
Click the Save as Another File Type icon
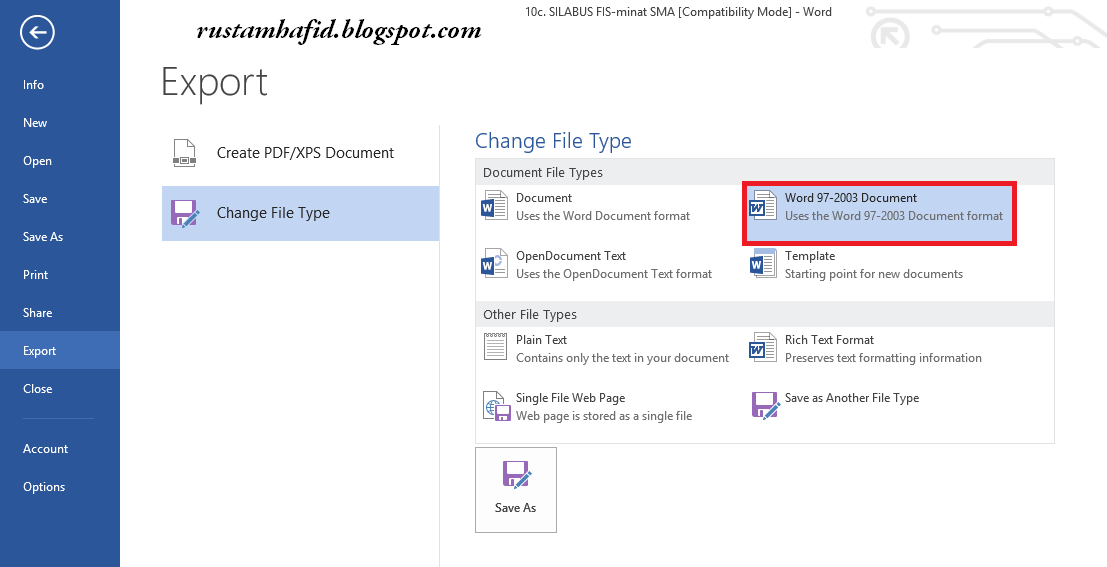(765, 406)
